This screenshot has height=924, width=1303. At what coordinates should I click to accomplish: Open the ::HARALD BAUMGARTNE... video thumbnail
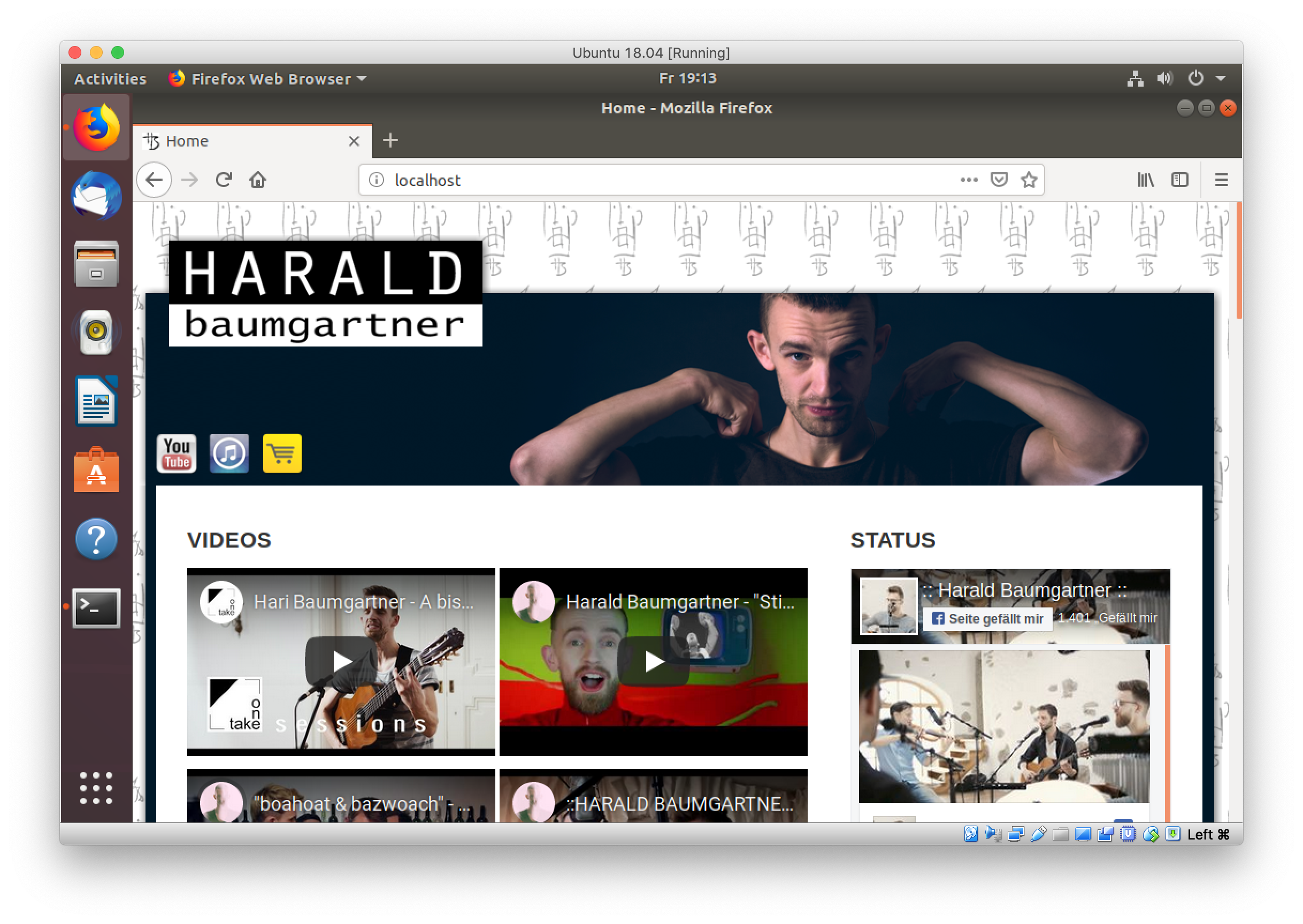pyautogui.click(x=653, y=796)
